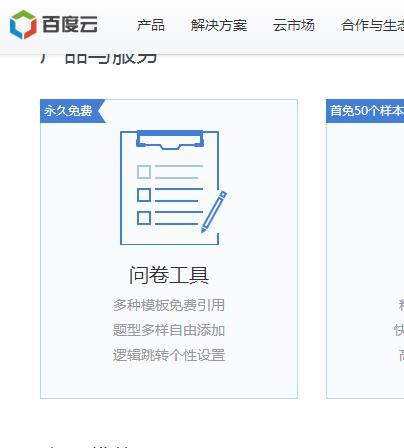Image resolution: width=404 pixels, height=448 pixels.
Task: Open the 云市场 menu
Action: coord(294,25)
